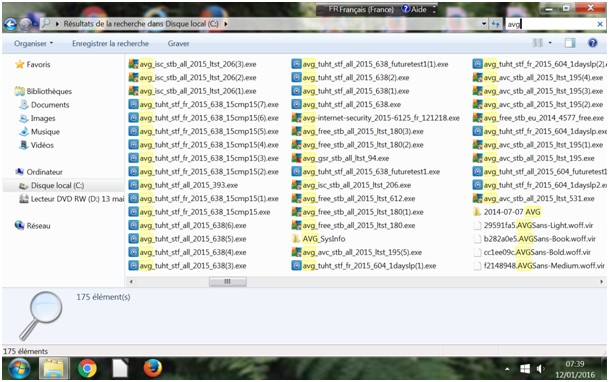Select icon of avg_tuht_stf_all_2015_638(6).exe
Viewport: 609px width, 382px height.
coord(134,226)
